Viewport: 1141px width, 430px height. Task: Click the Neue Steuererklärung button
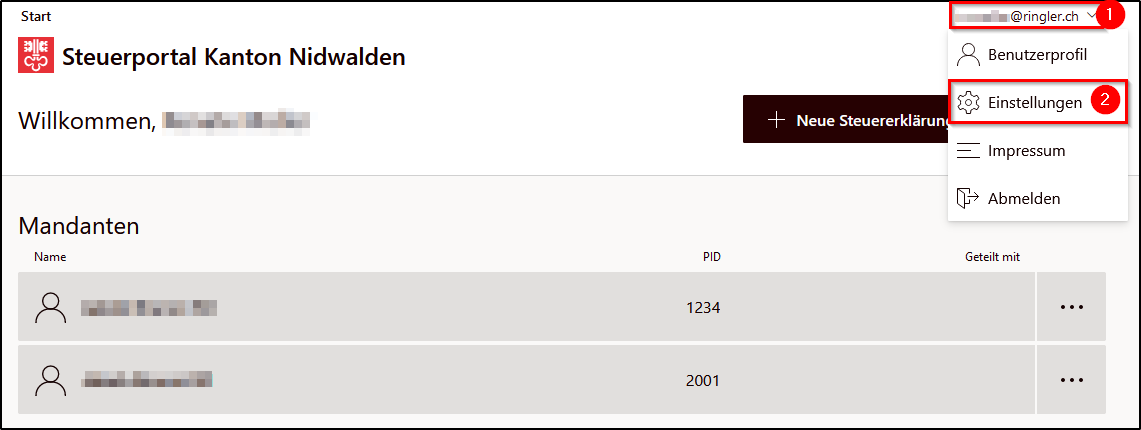[846, 119]
